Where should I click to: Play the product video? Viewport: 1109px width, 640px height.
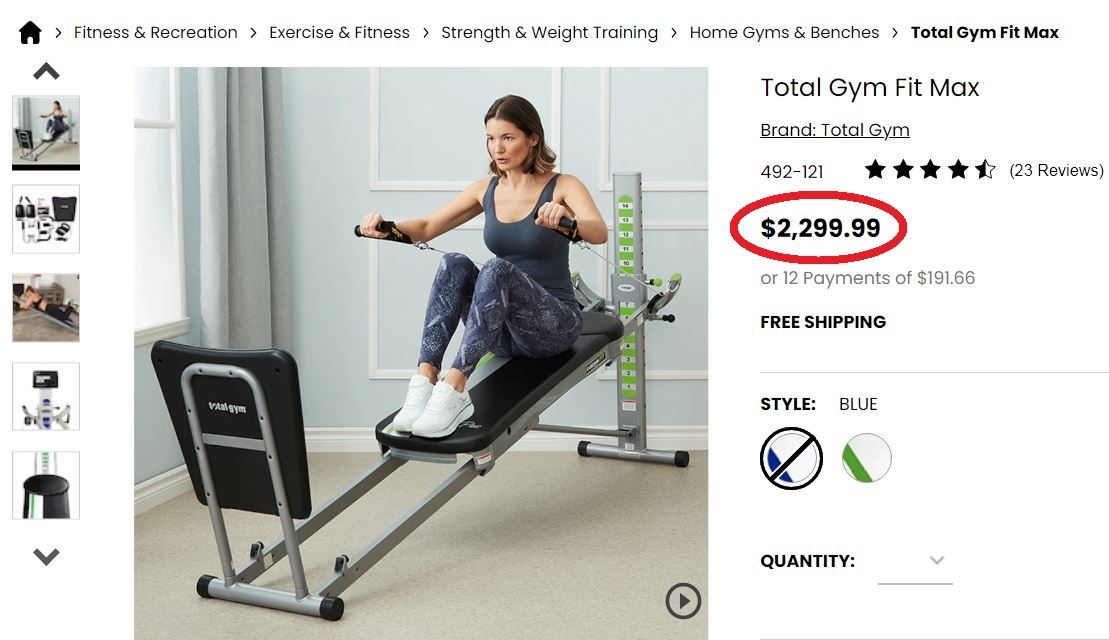(683, 601)
